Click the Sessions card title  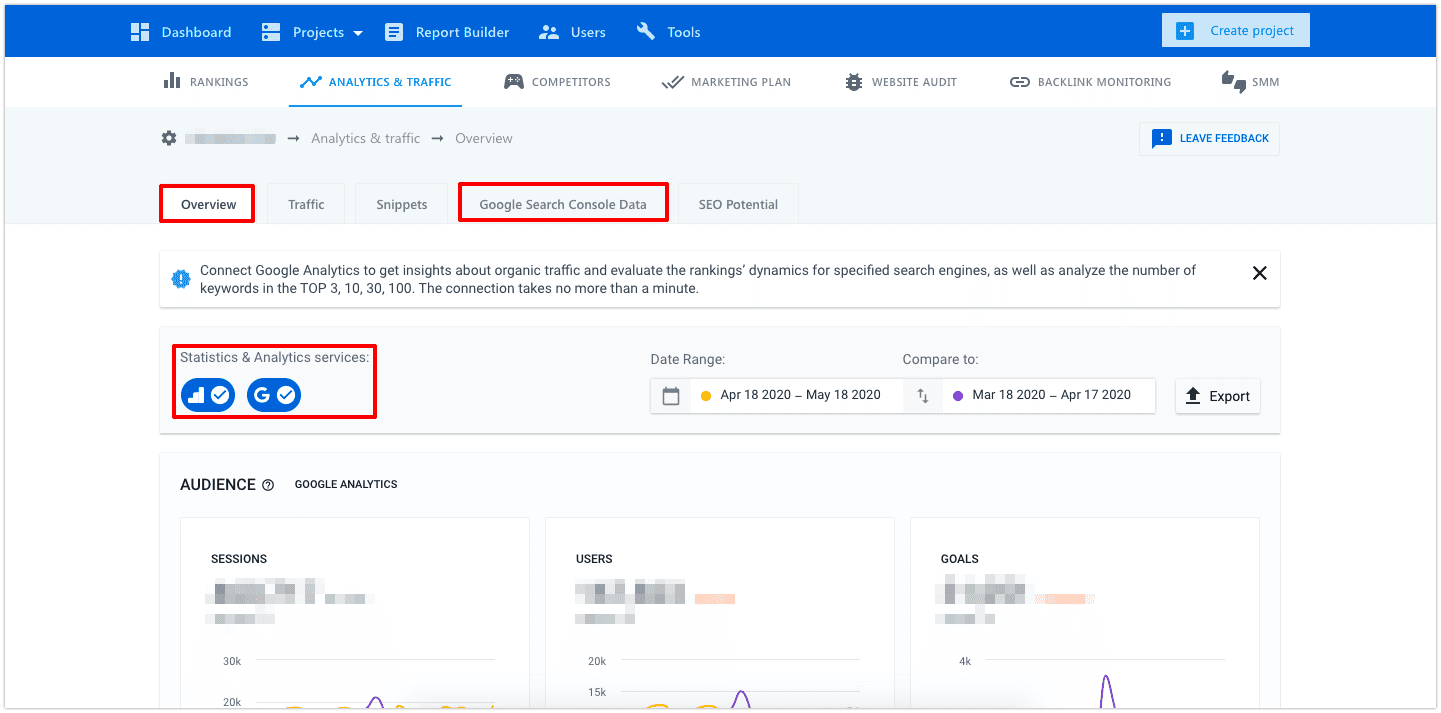(x=239, y=559)
